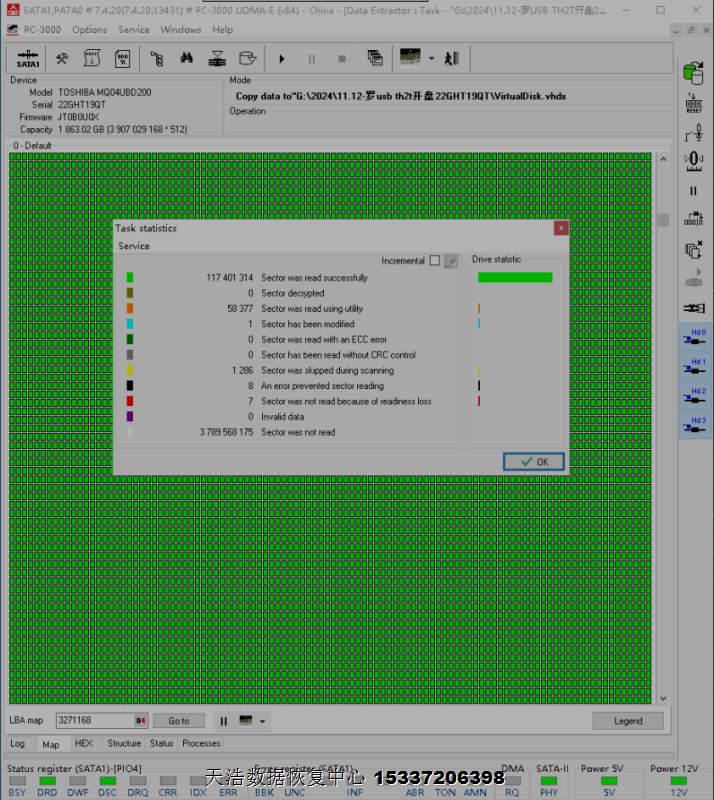Enable the Incremental checkbox
Viewport: 714px width, 800px height.
click(x=434, y=261)
